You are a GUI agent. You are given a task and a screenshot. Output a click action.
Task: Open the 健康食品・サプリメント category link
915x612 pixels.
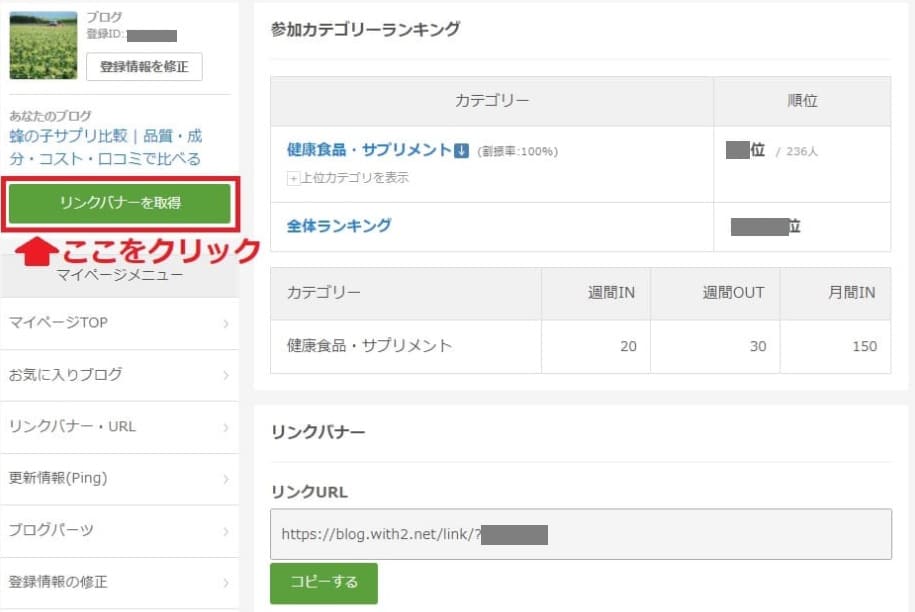click(x=369, y=150)
